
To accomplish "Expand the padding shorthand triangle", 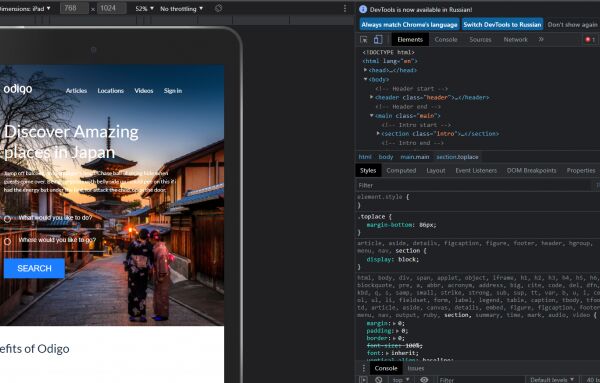I will click(398, 331).
